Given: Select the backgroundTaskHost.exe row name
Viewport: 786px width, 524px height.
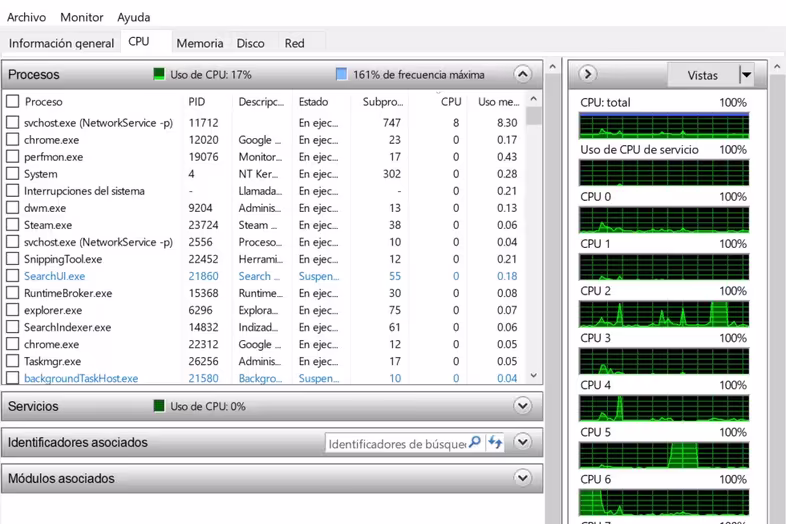Looking at the screenshot, I should [x=81, y=378].
